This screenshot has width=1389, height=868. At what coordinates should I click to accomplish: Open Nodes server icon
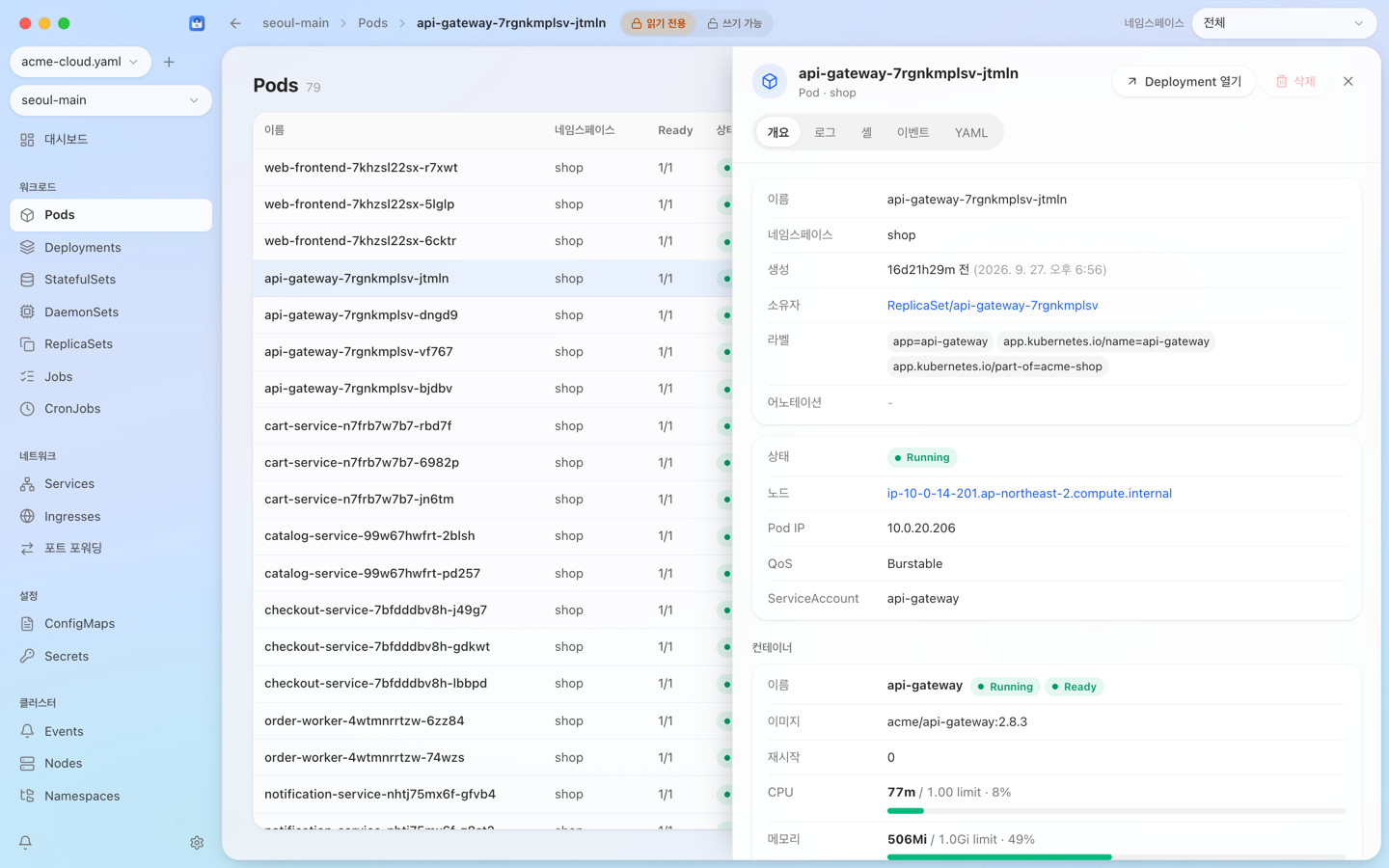tap(27, 764)
